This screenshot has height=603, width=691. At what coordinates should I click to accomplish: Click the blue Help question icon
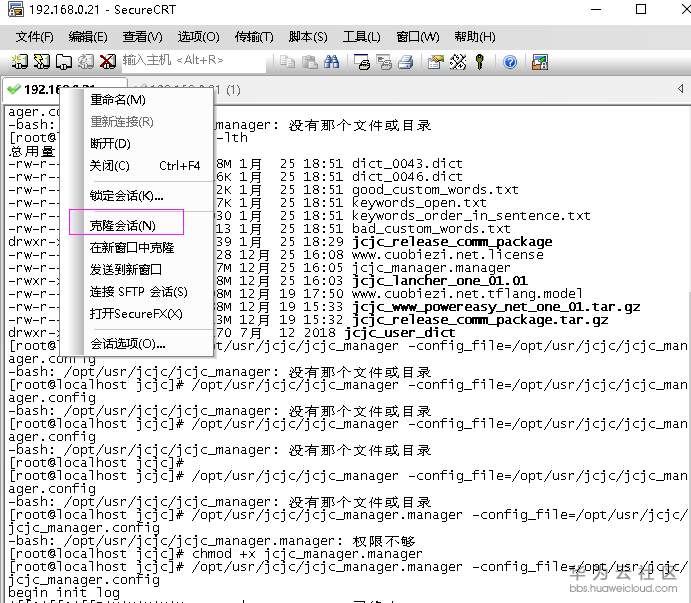pyautogui.click(x=510, y=62)
